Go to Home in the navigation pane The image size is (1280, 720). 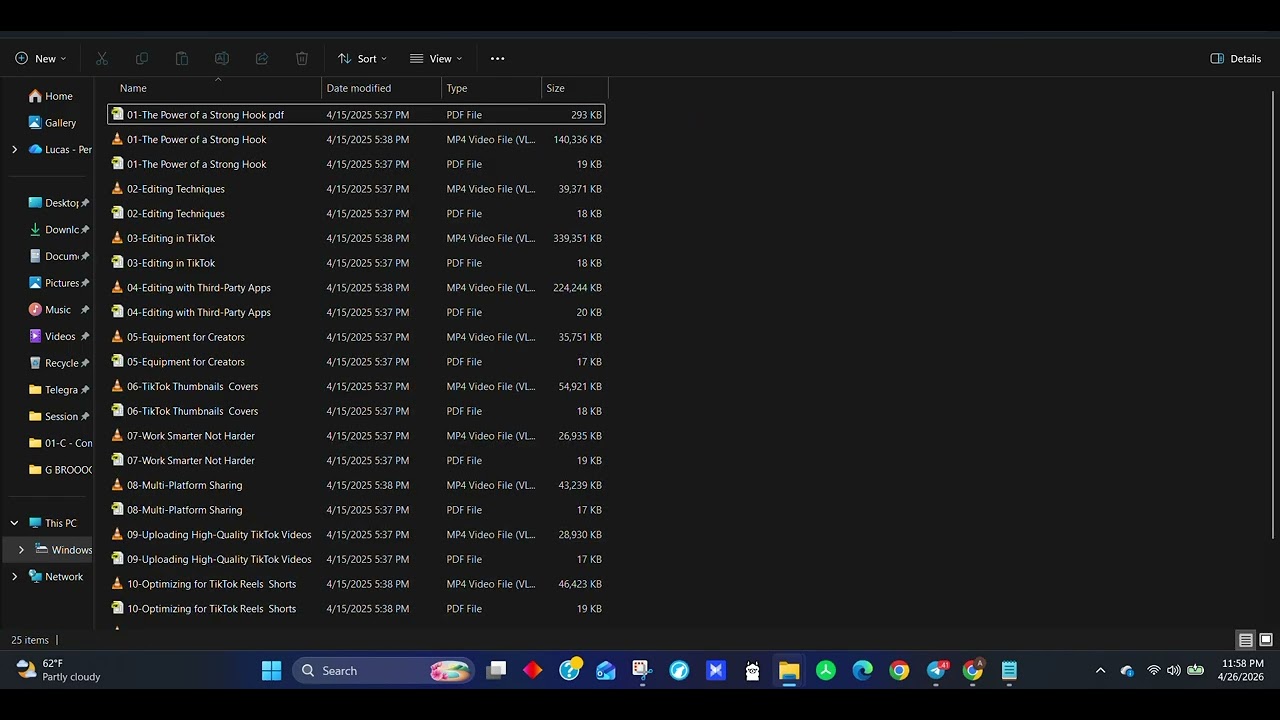(x=51, y=96)
